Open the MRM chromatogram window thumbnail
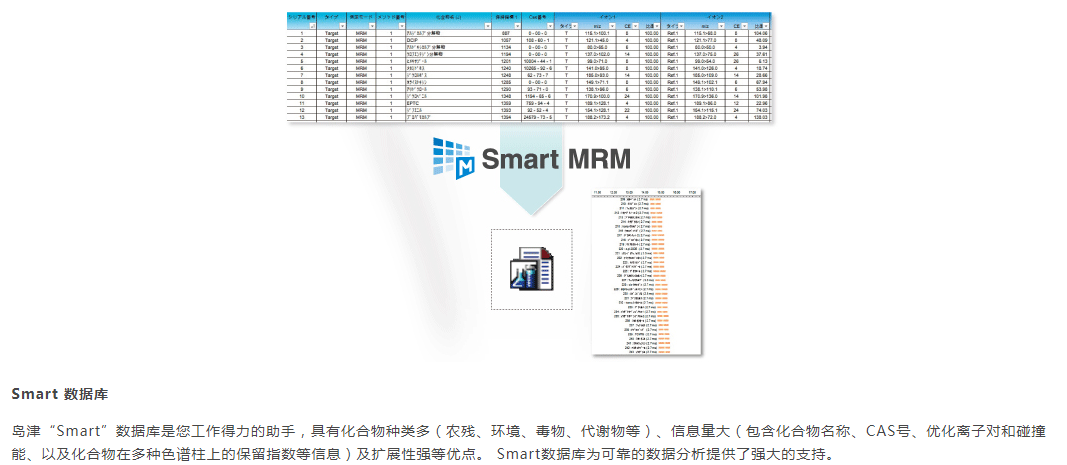This screenshot has width=1067, height=465. pyautogui.click(x=647, y=272)
